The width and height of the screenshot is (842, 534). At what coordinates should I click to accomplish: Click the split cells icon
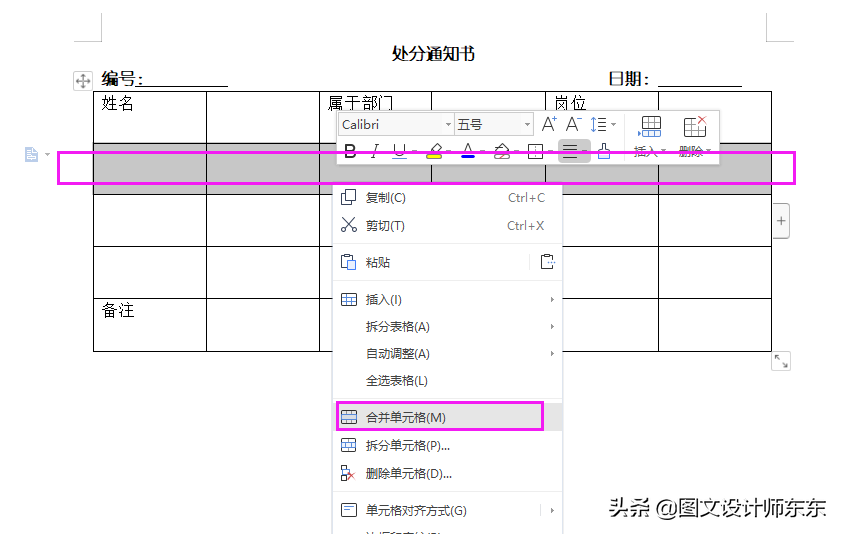tap(349, 445)
